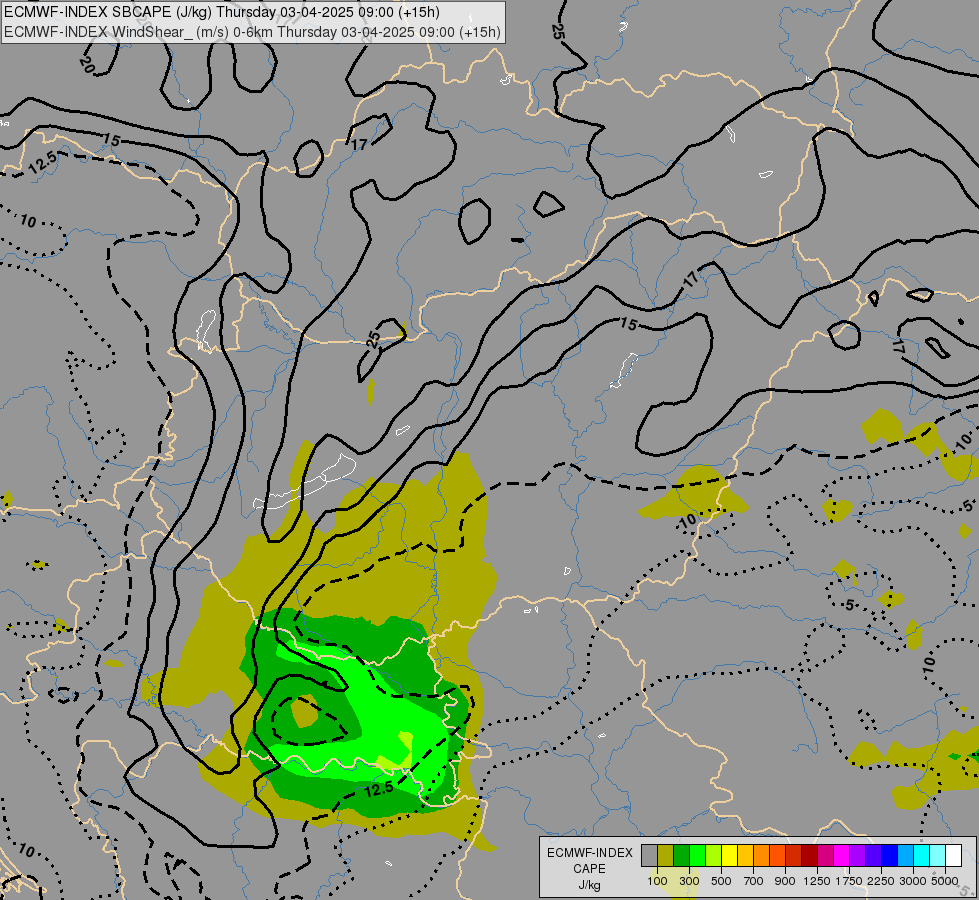
Task: Select the maroon dark red legend swatch
Action: (x=809, y=855)
